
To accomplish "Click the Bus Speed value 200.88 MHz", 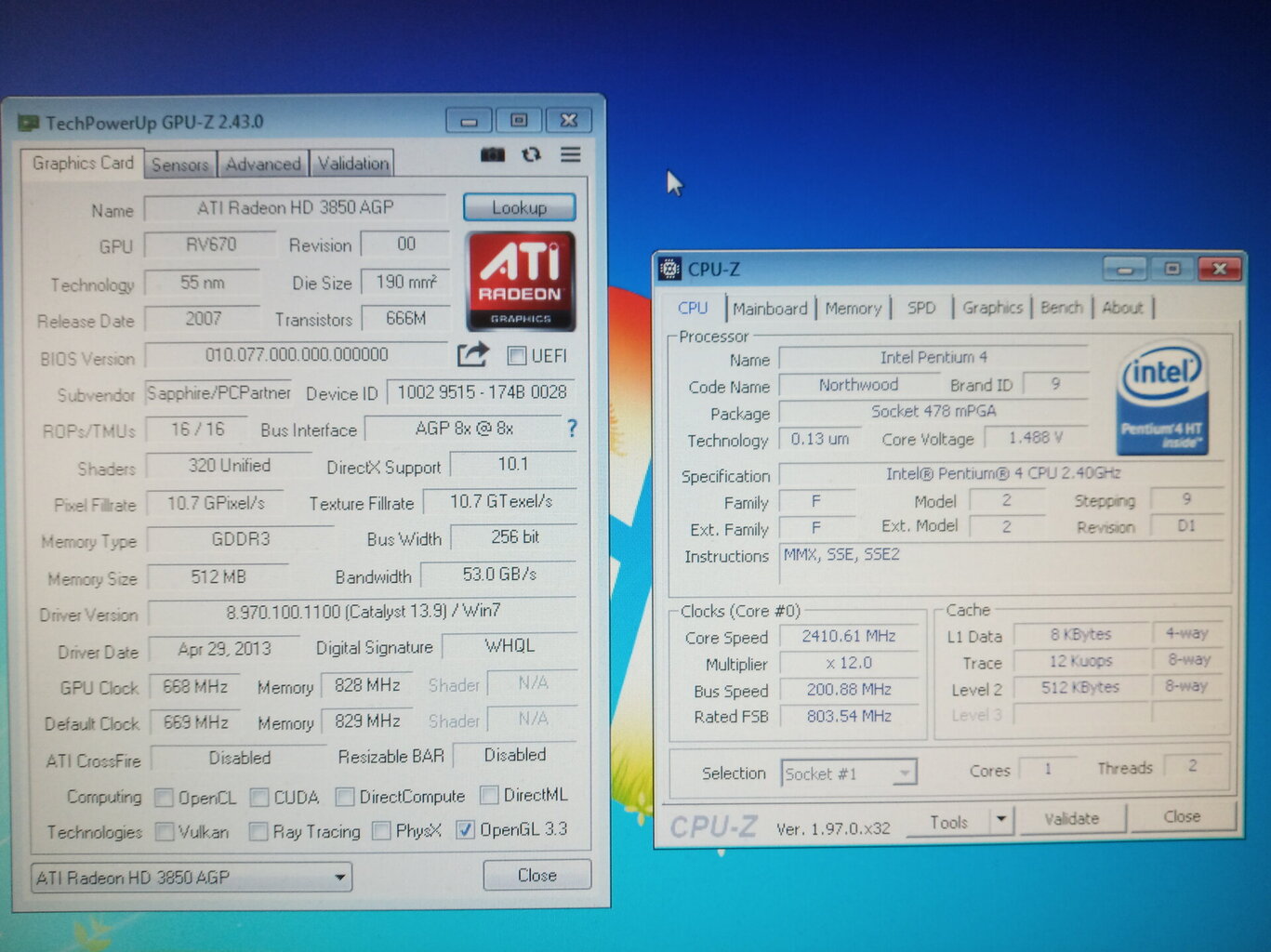I will point(849,690).
